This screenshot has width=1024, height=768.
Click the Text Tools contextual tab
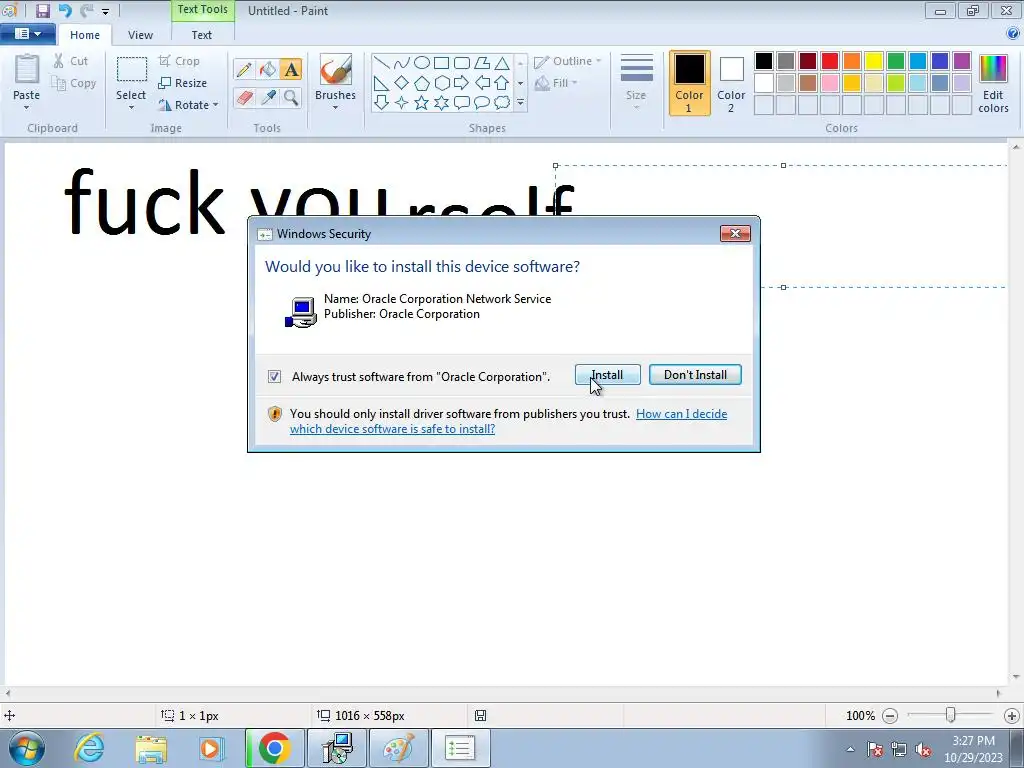pos(202,10)
